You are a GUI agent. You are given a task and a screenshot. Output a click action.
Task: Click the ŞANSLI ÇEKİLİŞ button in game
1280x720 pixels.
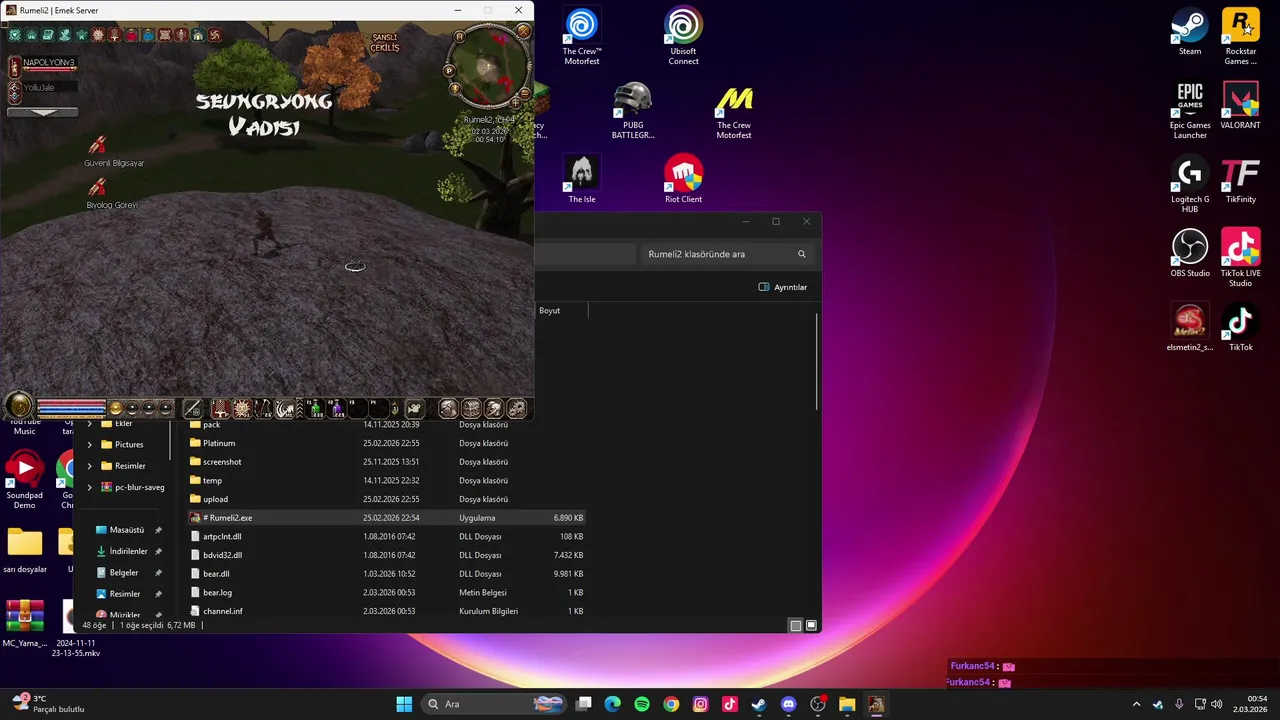[385, 43]
